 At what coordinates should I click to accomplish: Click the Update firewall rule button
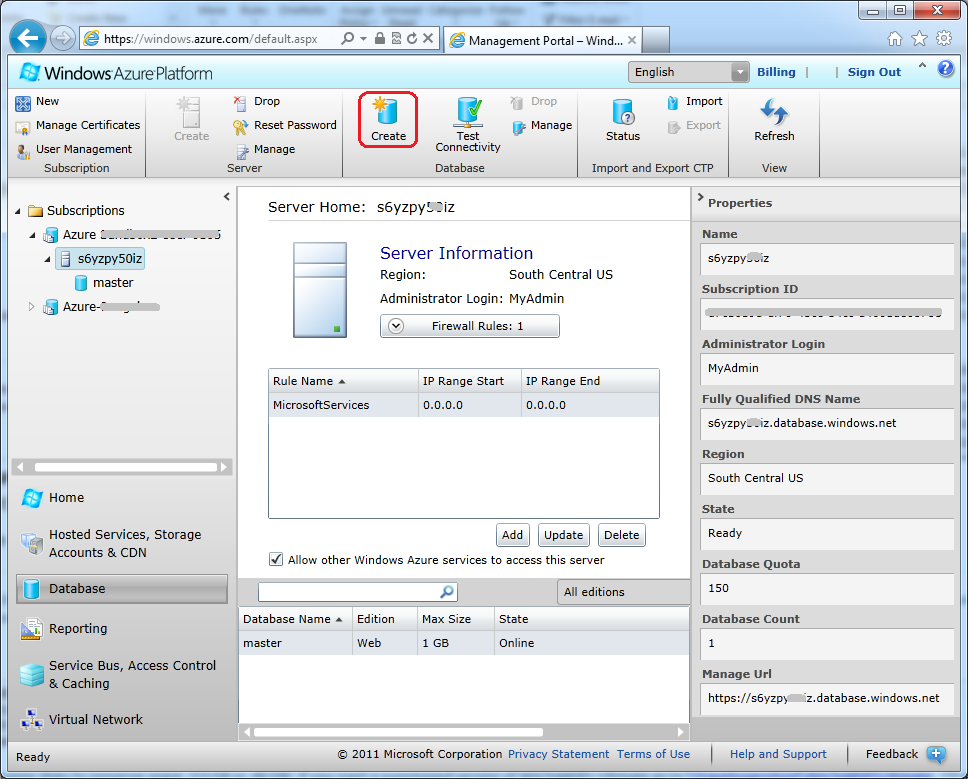pyautogui.click(x=563, y=535)
